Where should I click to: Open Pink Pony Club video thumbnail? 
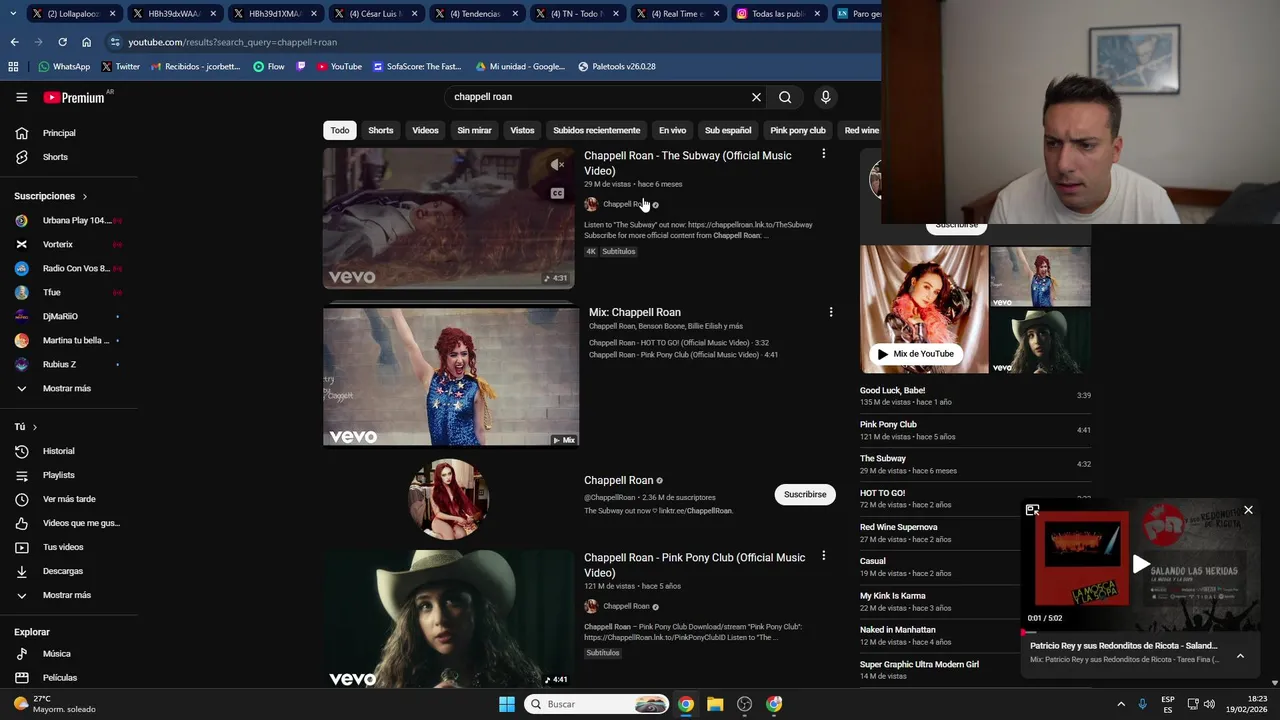point(449,619)
